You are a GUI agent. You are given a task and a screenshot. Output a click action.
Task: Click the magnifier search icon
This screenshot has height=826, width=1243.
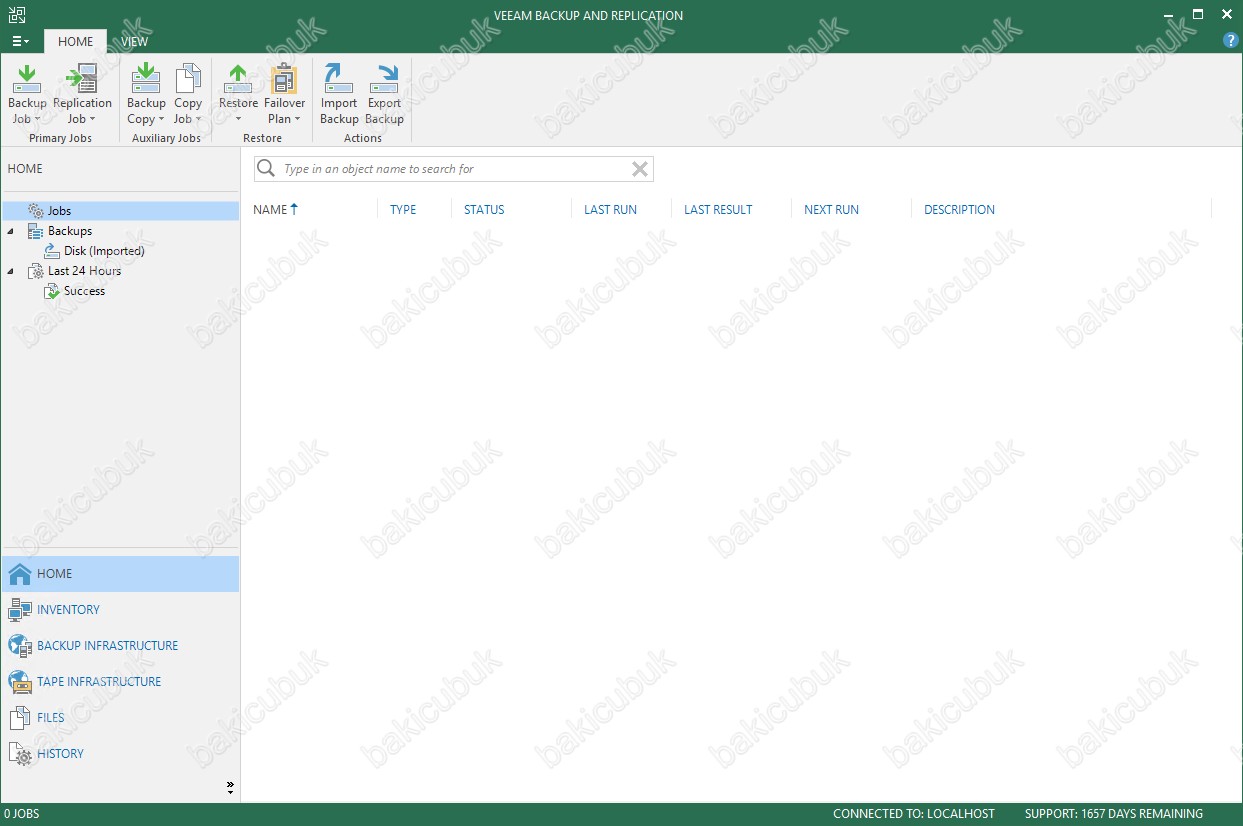[x=266, y=169]
